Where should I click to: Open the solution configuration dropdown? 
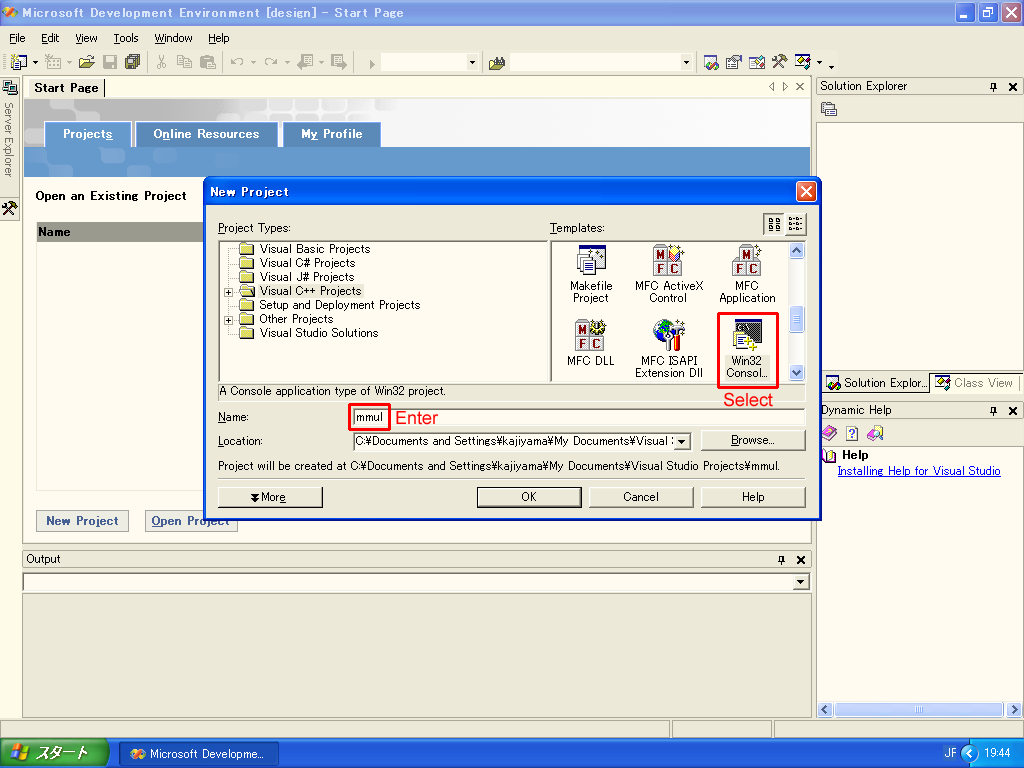tap(472, 63)
